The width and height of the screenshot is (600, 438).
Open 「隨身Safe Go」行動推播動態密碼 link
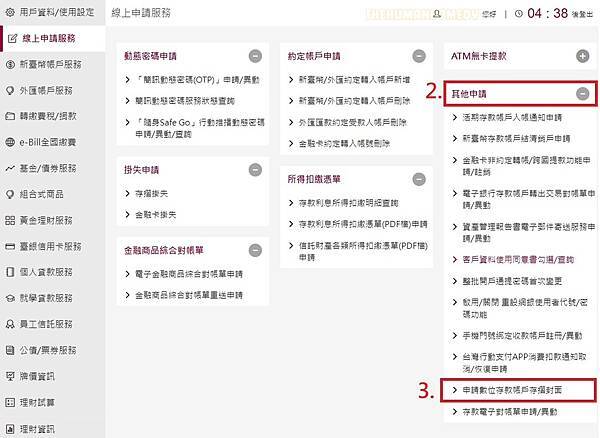[x=200, y=128]
